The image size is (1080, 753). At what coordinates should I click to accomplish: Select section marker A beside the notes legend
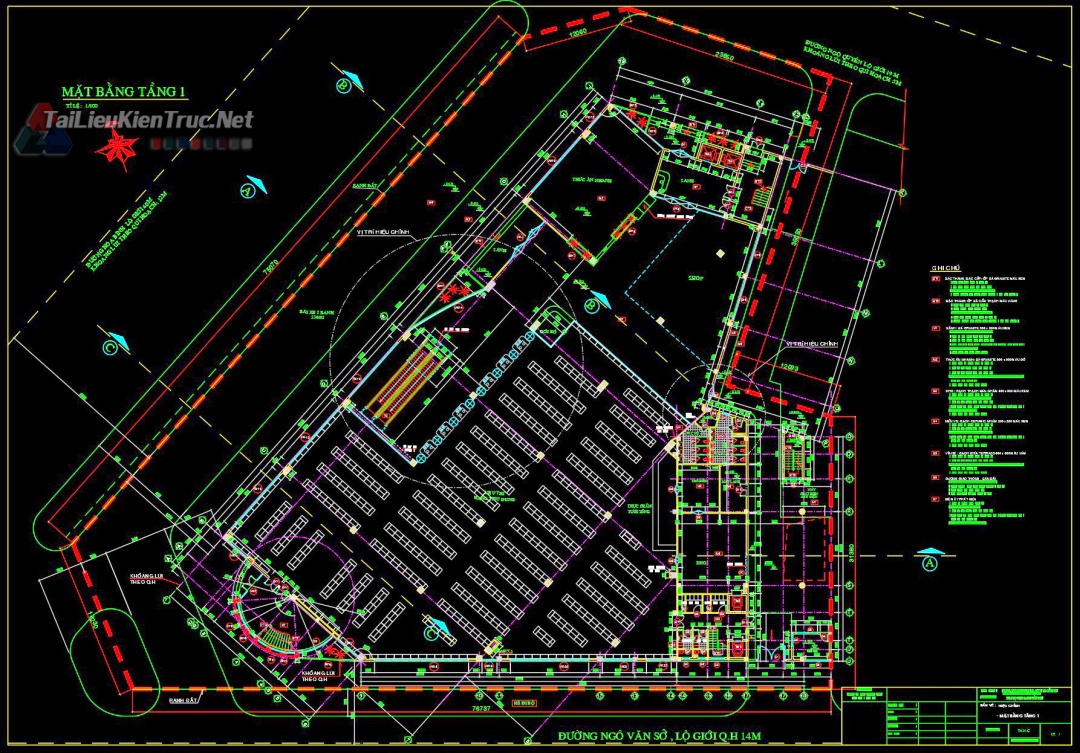(x=929, y=561)
